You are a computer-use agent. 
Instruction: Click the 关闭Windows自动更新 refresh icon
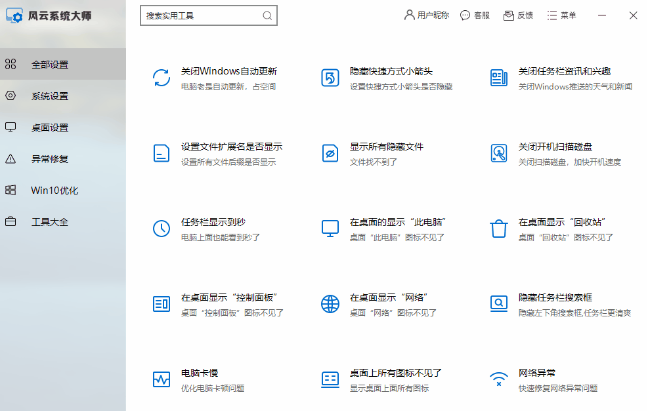[x=161, y=78]
